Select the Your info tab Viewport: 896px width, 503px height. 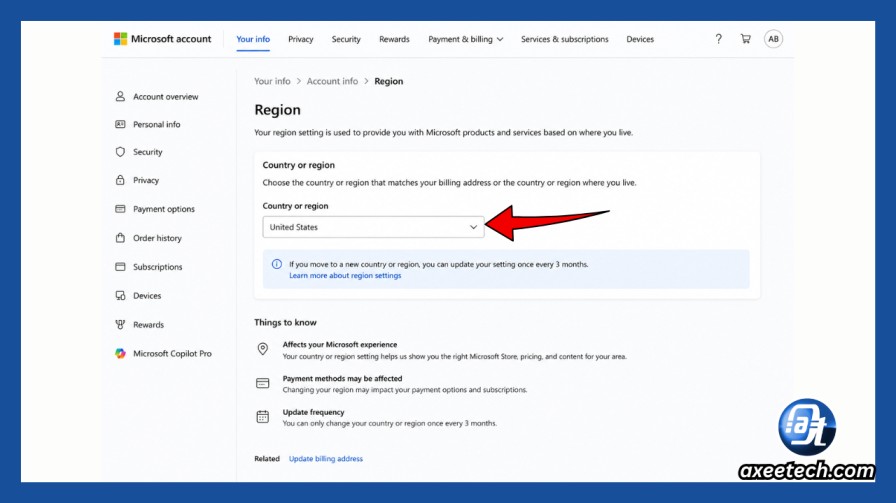click(x=253, y=39)
